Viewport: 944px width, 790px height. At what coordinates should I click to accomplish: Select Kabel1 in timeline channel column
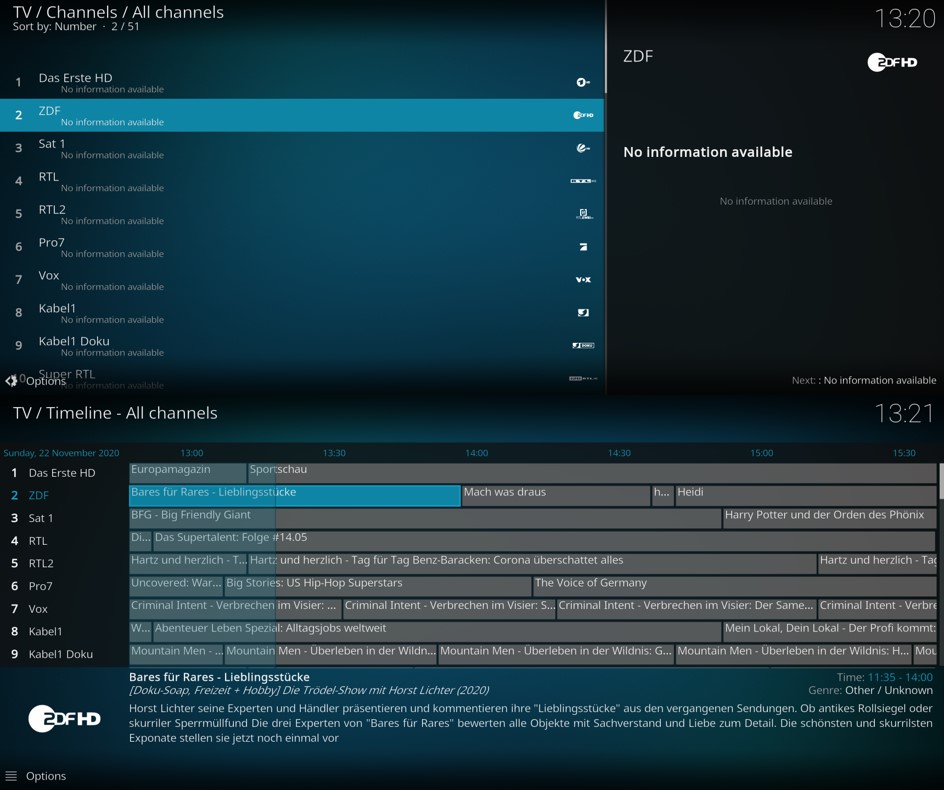coord(64,632)
